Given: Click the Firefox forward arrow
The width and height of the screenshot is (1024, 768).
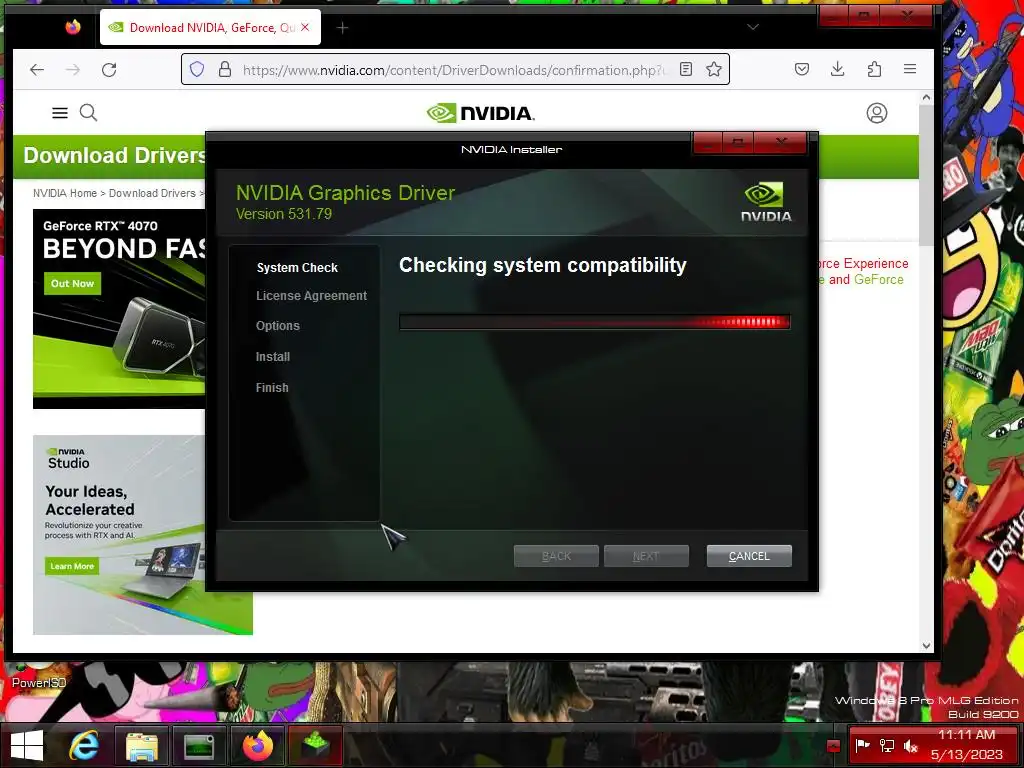Looking at the screenshot, I should coord(73,69).
